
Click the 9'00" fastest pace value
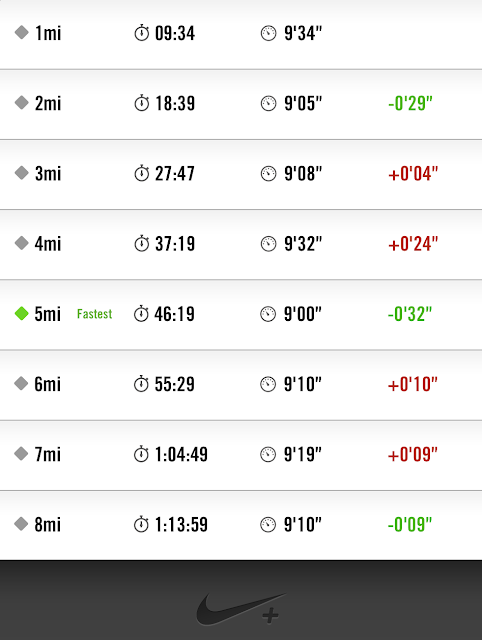(x=303, y=314)
